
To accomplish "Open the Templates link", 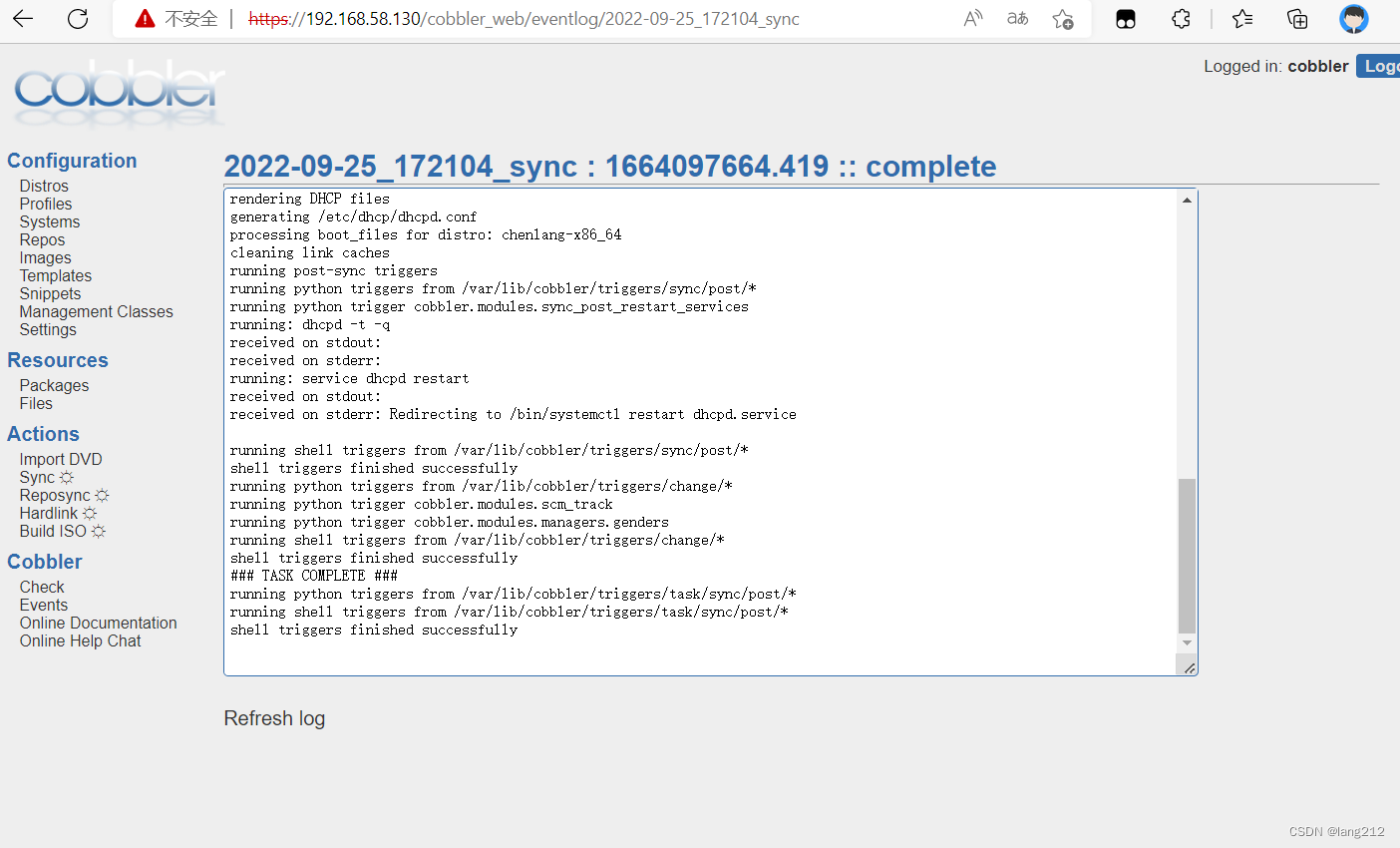I will tap(56, 275).
